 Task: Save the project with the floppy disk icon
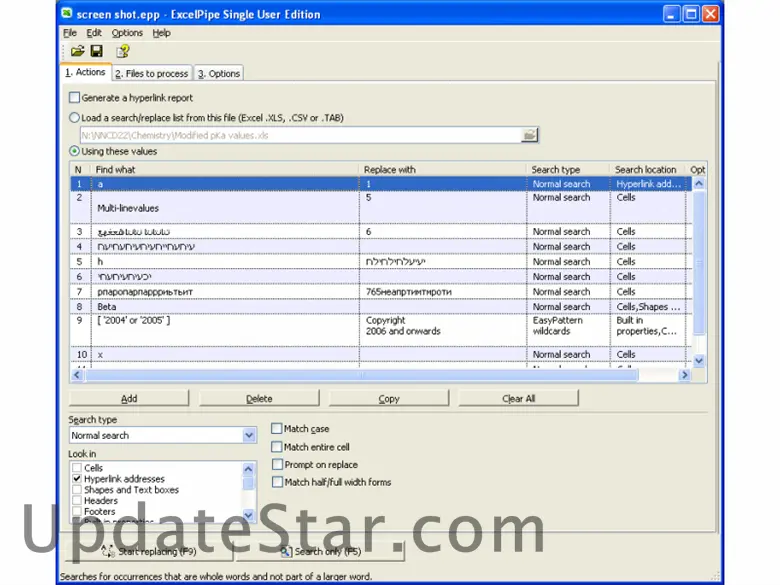click(97, 51)
